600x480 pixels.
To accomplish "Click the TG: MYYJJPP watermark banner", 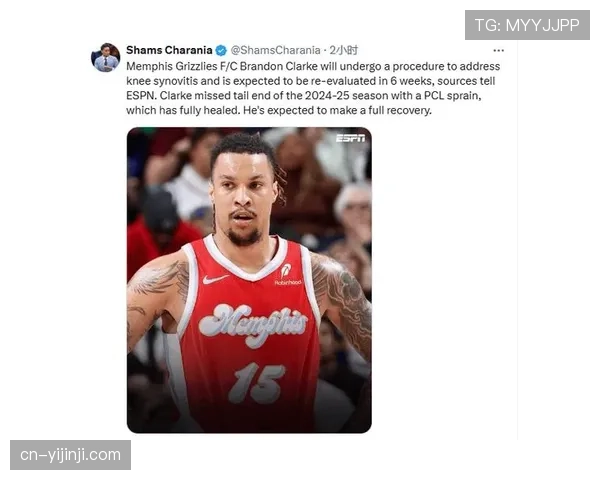I will [x=527, y=25].
